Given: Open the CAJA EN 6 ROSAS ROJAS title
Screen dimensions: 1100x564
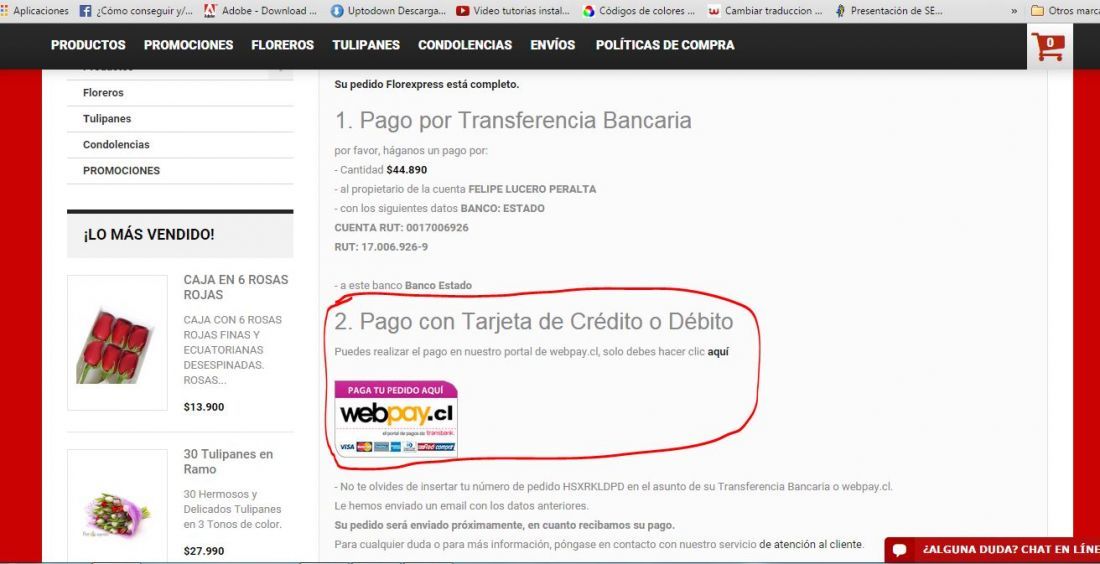Looking at the screenshot, I should click(x=236, y=287).
